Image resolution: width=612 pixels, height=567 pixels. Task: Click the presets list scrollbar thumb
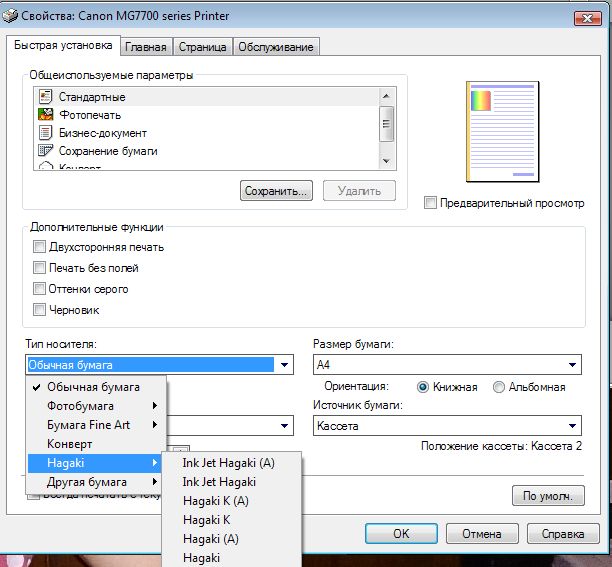386,124
